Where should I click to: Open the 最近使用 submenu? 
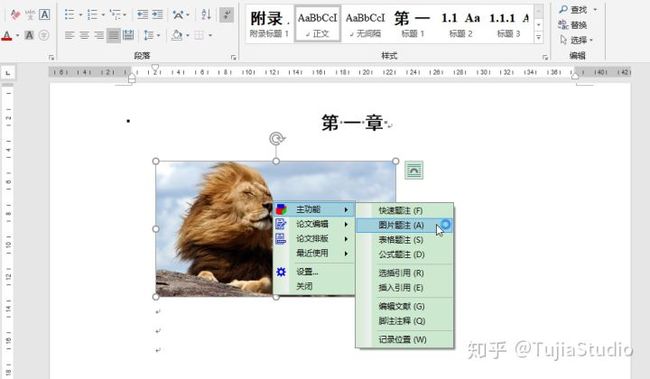point(314,253)
